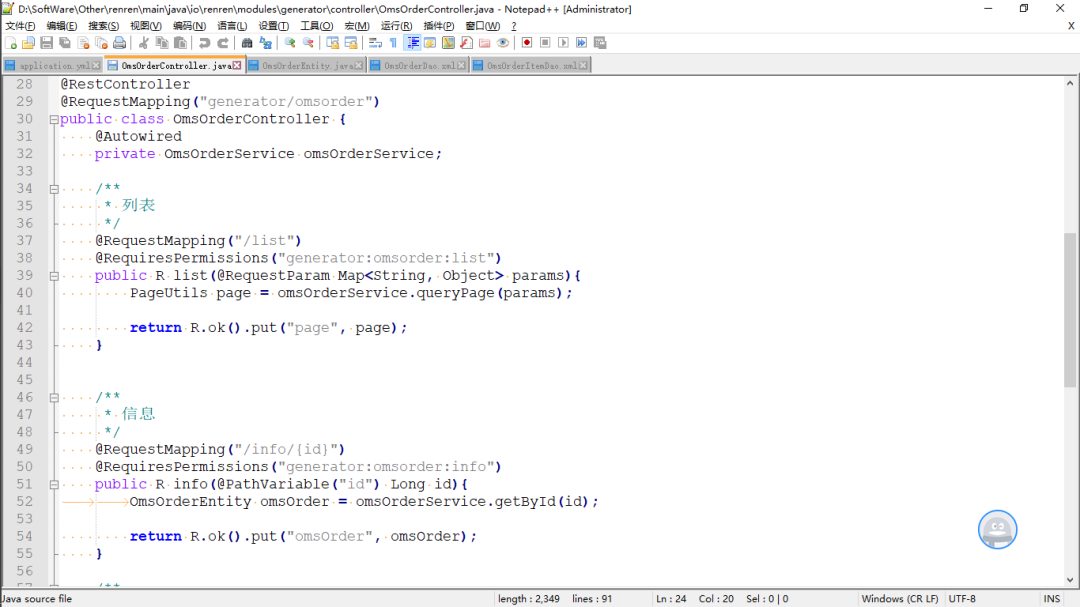Start macro recording with red record icon
This screenshot has width=1080, height=607.
[526, 43]
